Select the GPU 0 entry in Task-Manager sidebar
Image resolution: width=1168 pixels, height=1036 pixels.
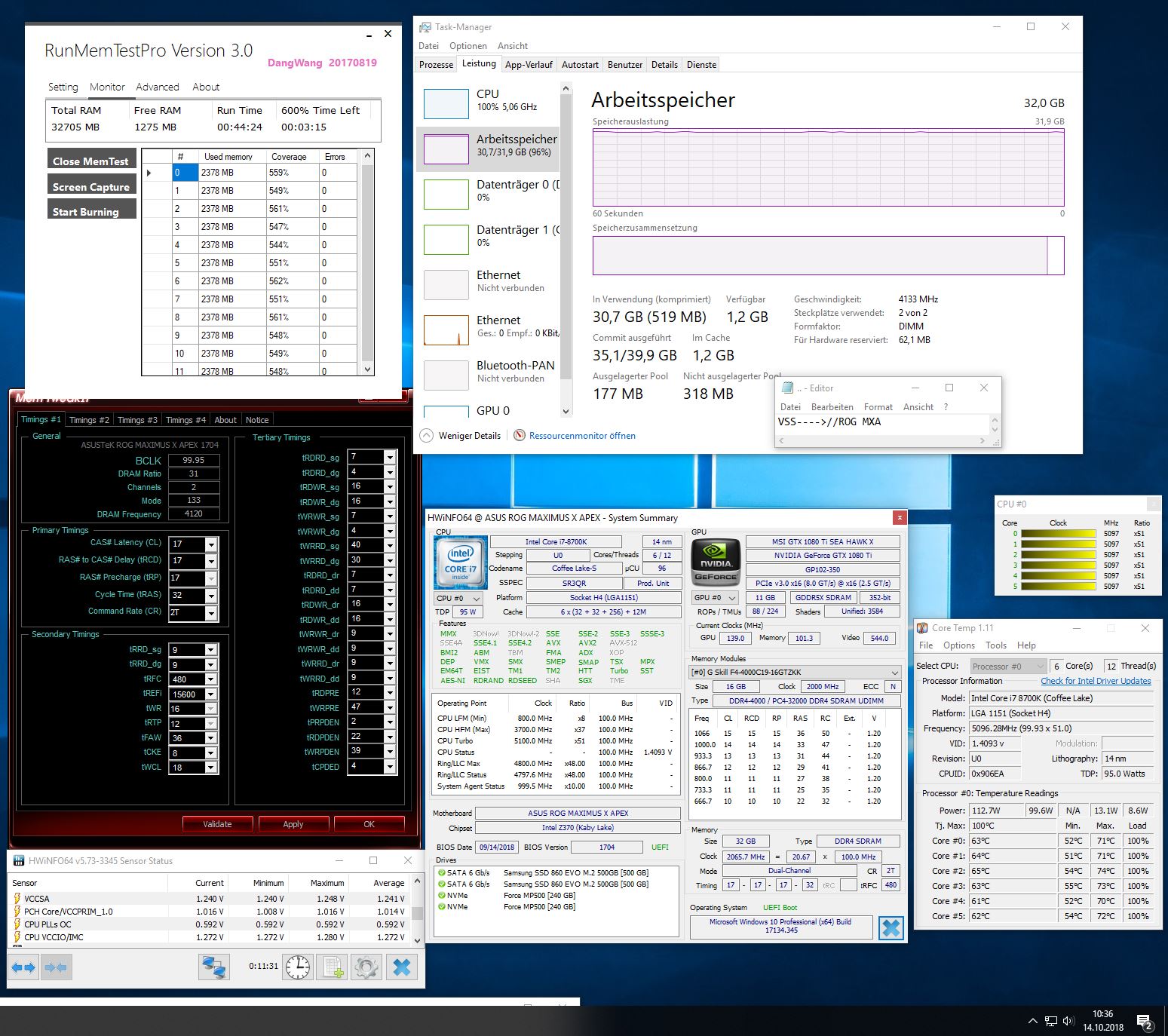pyautogui.click(x=488, y=411)
